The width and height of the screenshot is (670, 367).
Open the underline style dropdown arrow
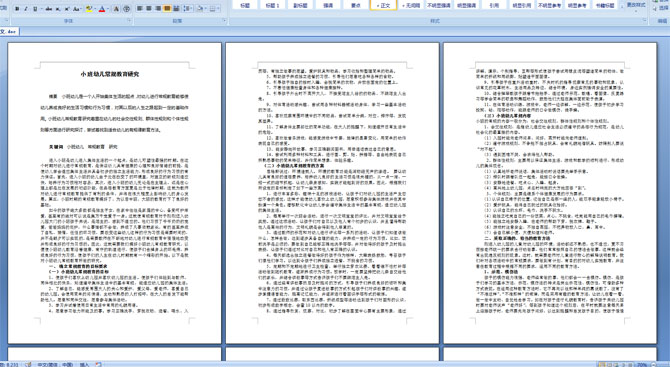click(41, 9)
